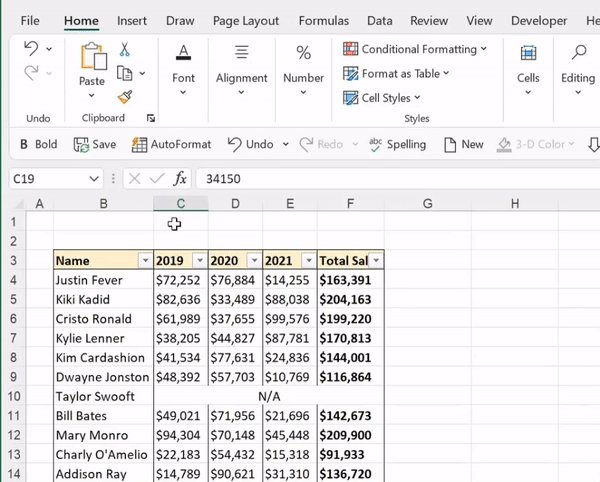Open the Clipboard dialog launcher
Viewport: 600px width, 482px height.
click(151, 118)
